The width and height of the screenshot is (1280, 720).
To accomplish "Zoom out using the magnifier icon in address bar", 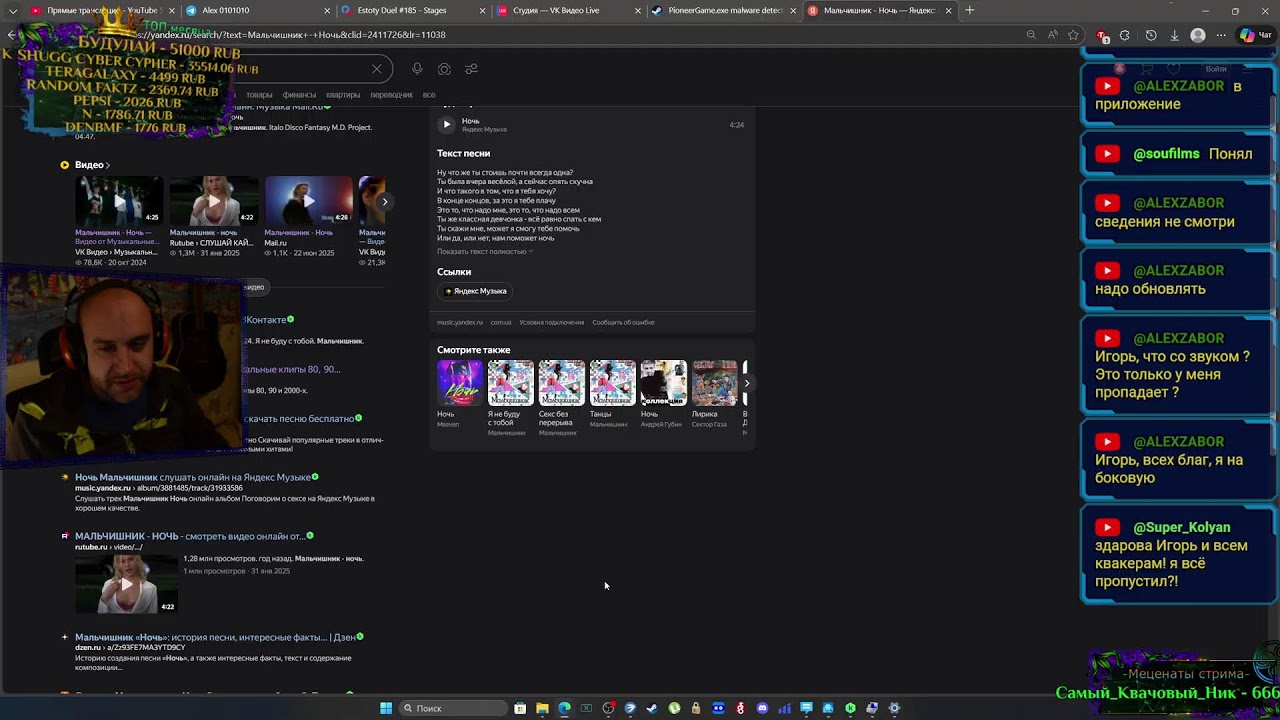I will [x=1031, y=35].
